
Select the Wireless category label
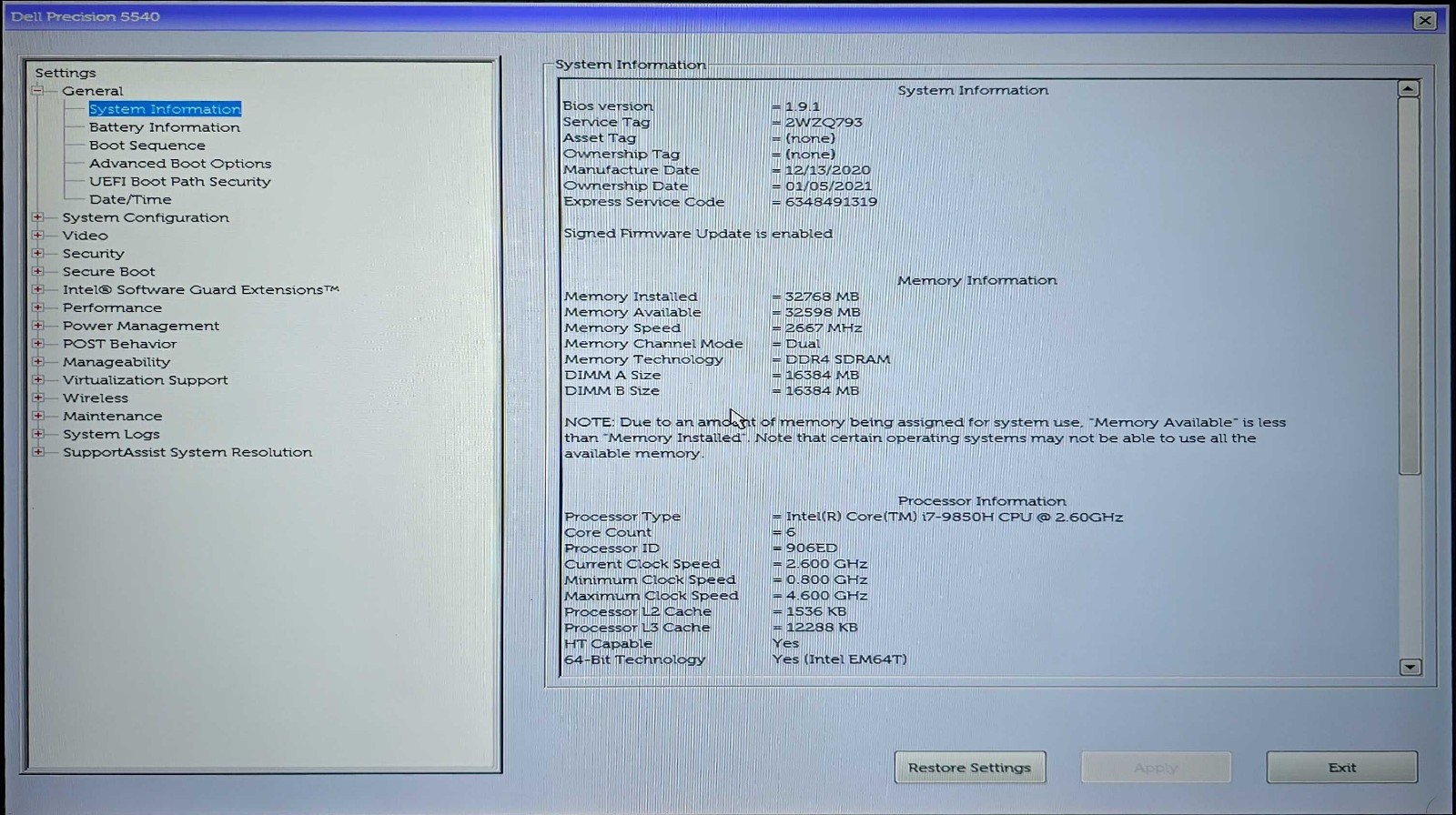[96, 397]
